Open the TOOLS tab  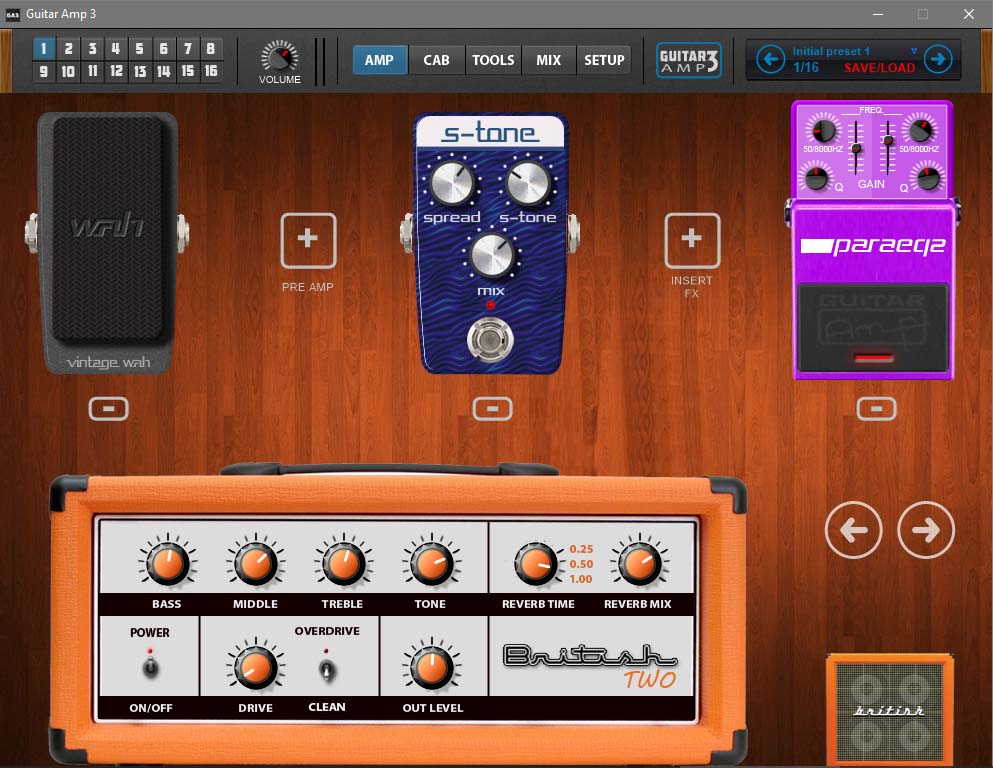[493, 60]
